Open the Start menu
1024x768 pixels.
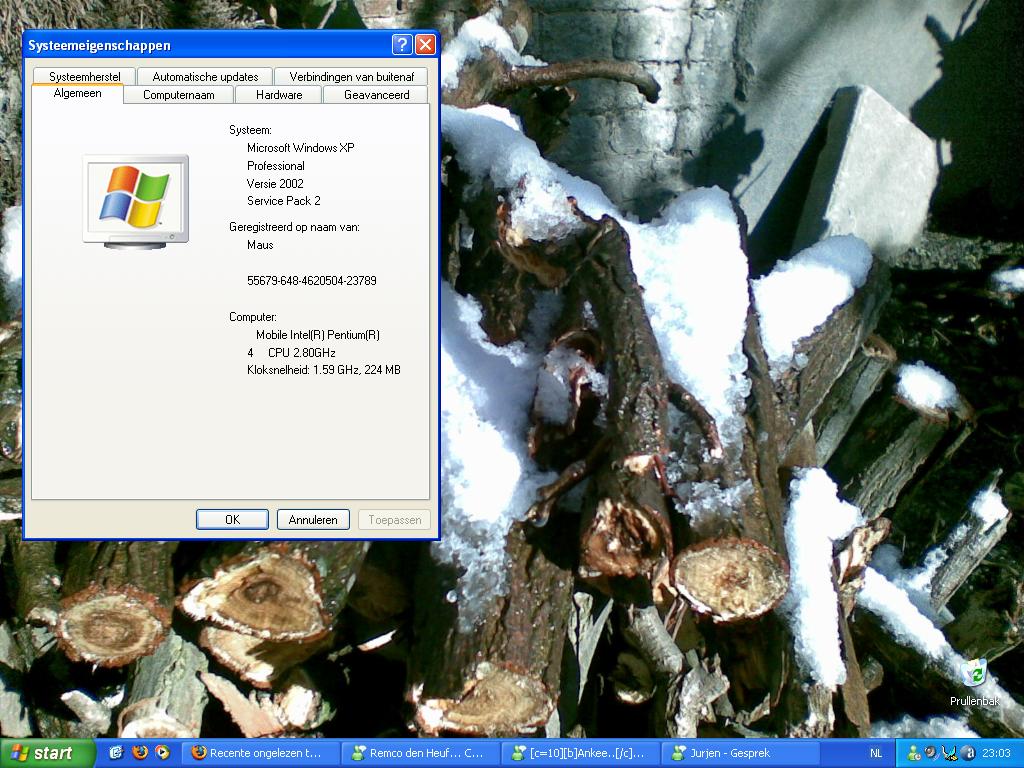[x=42, y=753]
